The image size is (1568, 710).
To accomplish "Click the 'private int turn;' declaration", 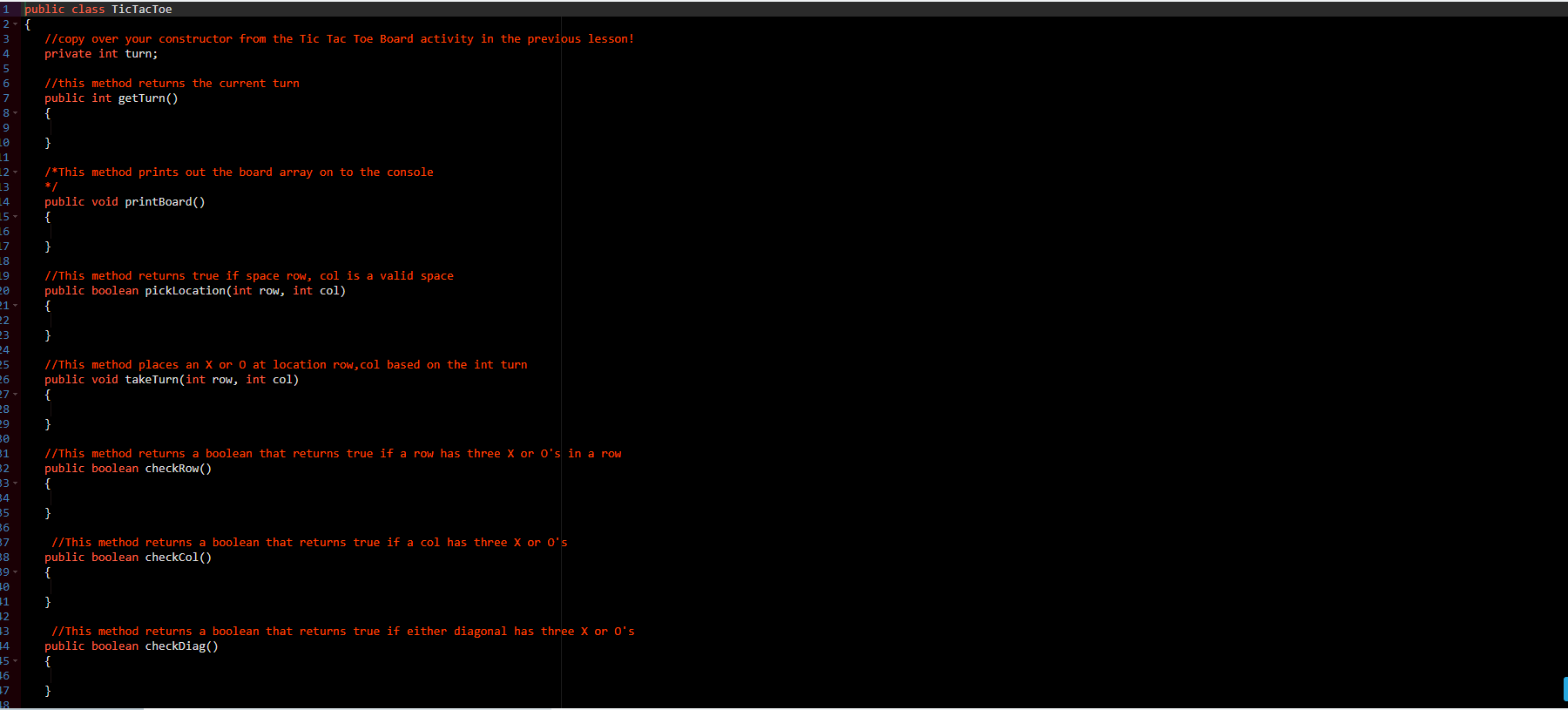I will 101,54.
